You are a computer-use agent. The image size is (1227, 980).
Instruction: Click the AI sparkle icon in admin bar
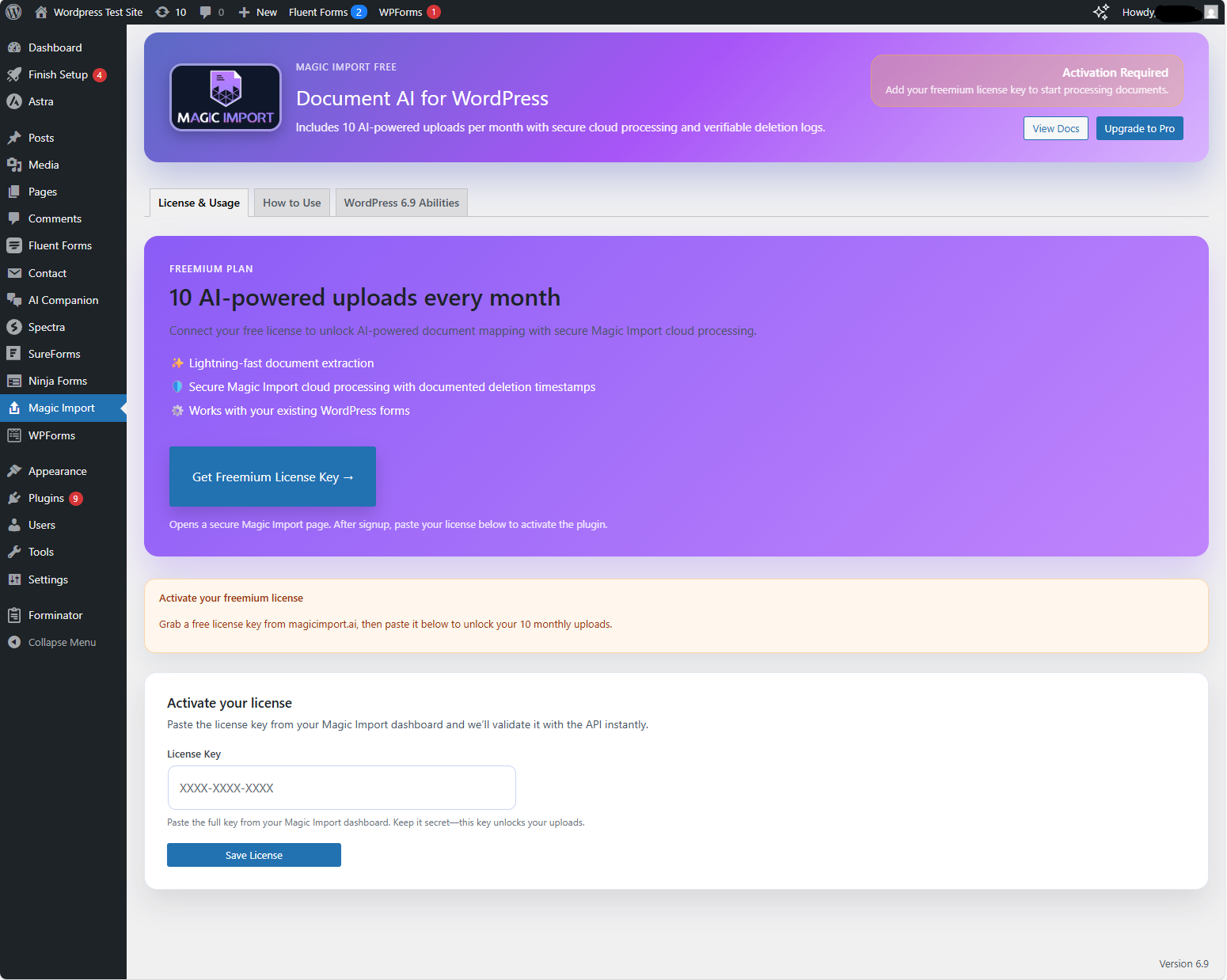pyautogui.click(x=1101, y=12)
